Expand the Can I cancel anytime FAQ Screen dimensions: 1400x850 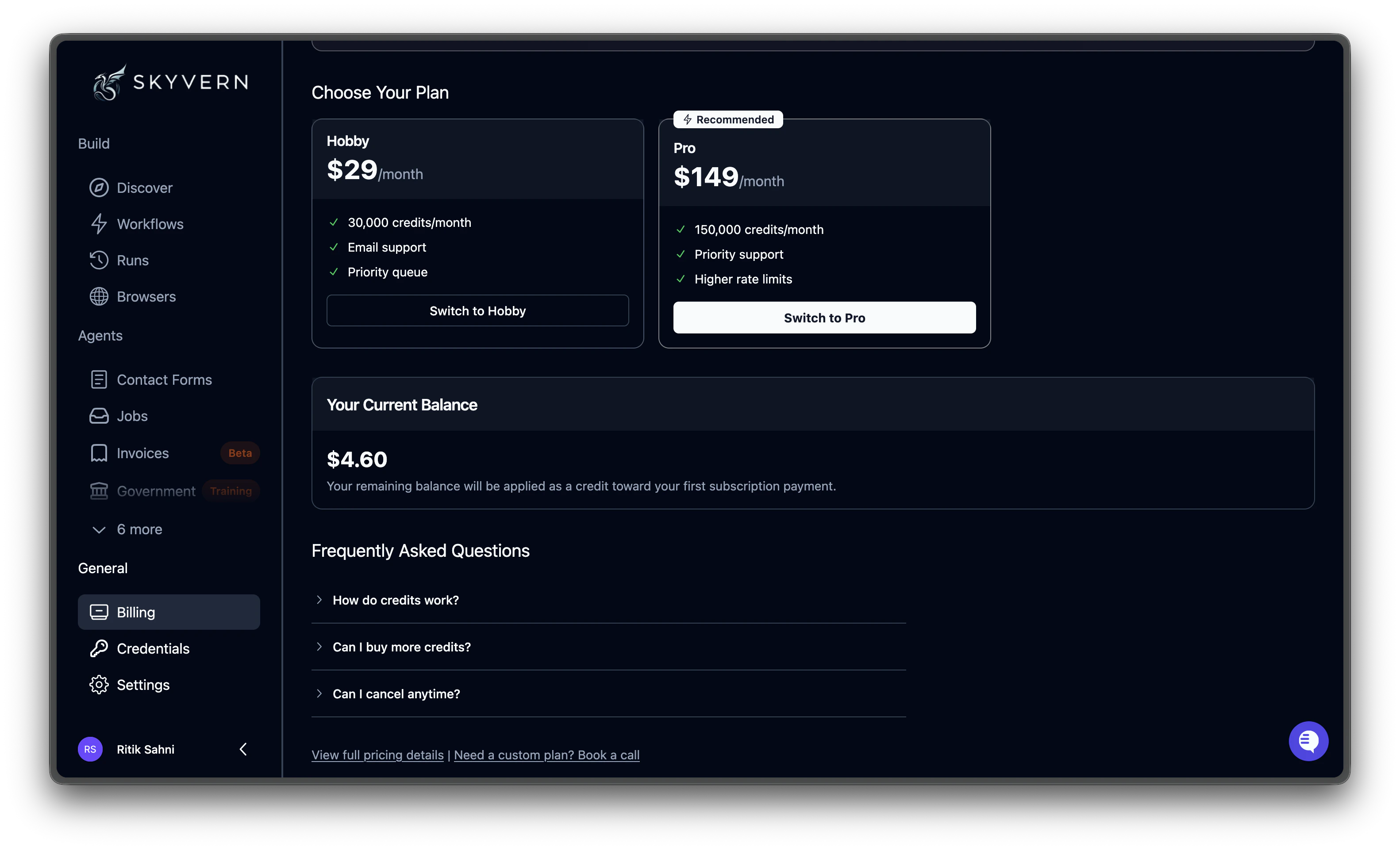point(396,693)
